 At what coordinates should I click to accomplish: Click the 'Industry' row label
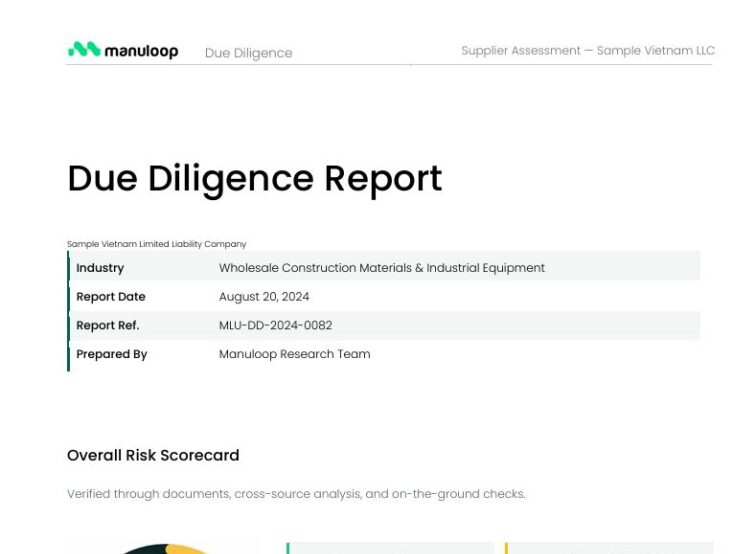coord(100,268)
